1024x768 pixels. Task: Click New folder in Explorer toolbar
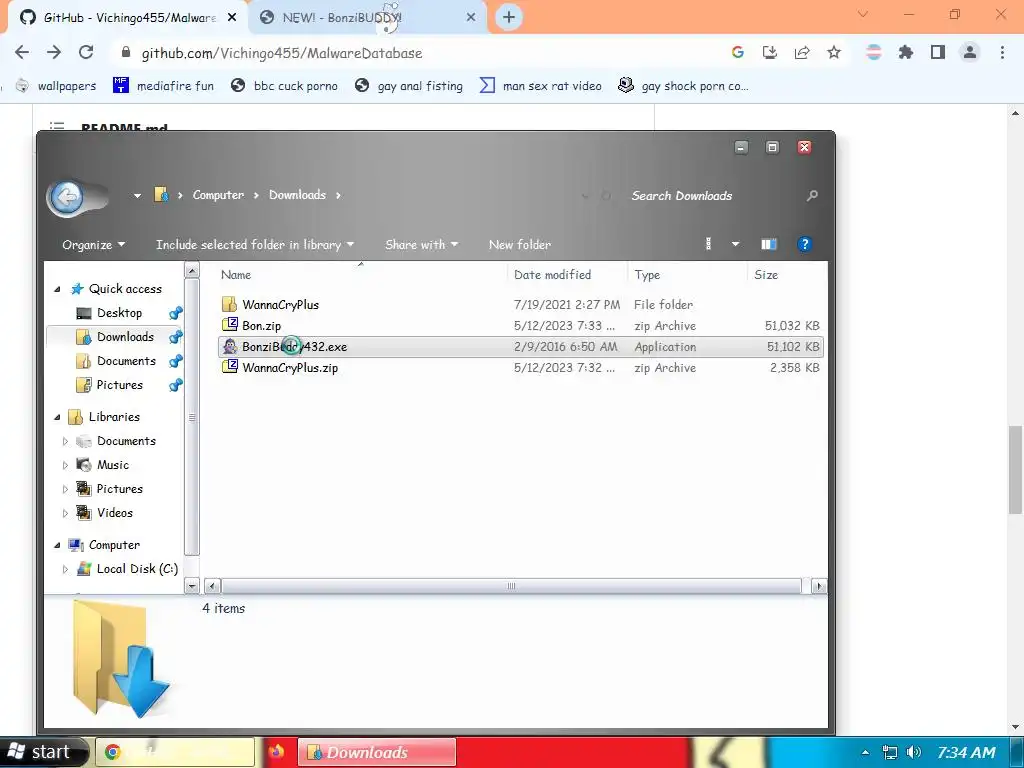(520, 245)
